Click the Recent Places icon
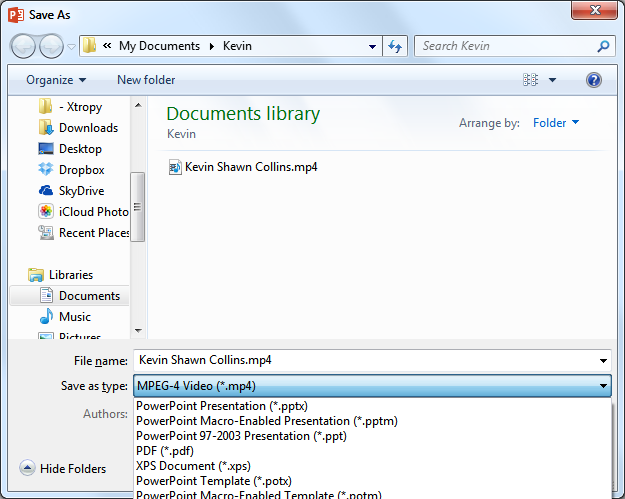The height and width of the screenshot is (499, 625). (x=46, y=232)
